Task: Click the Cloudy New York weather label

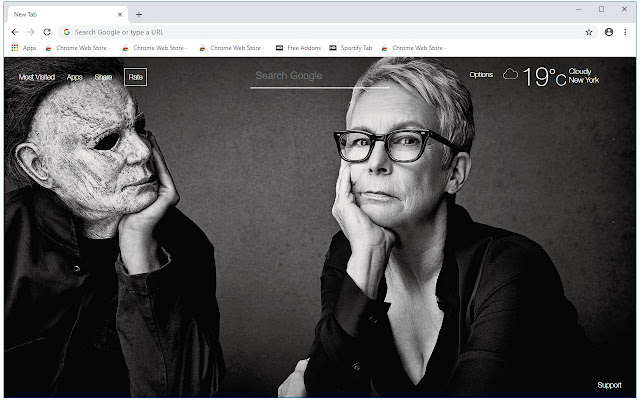Action: pos(584,76)
